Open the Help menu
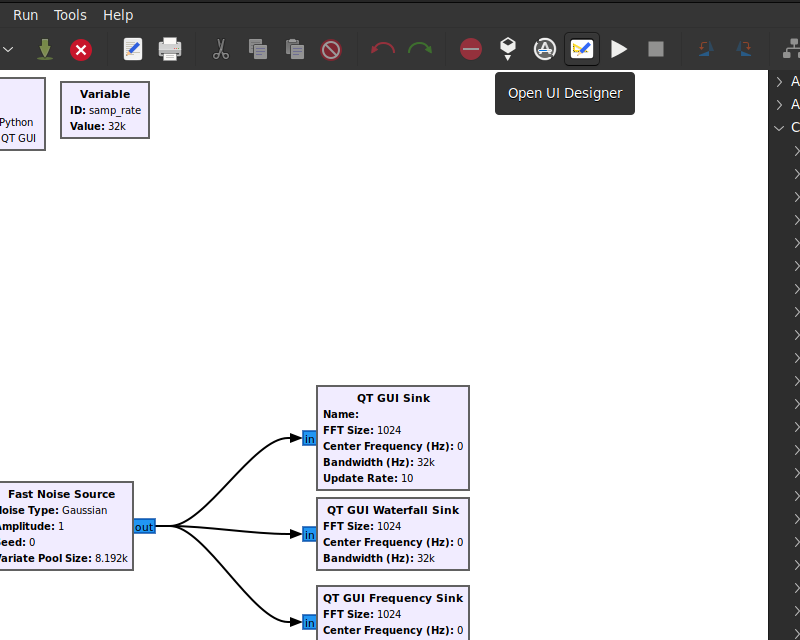 click(118, 14)
